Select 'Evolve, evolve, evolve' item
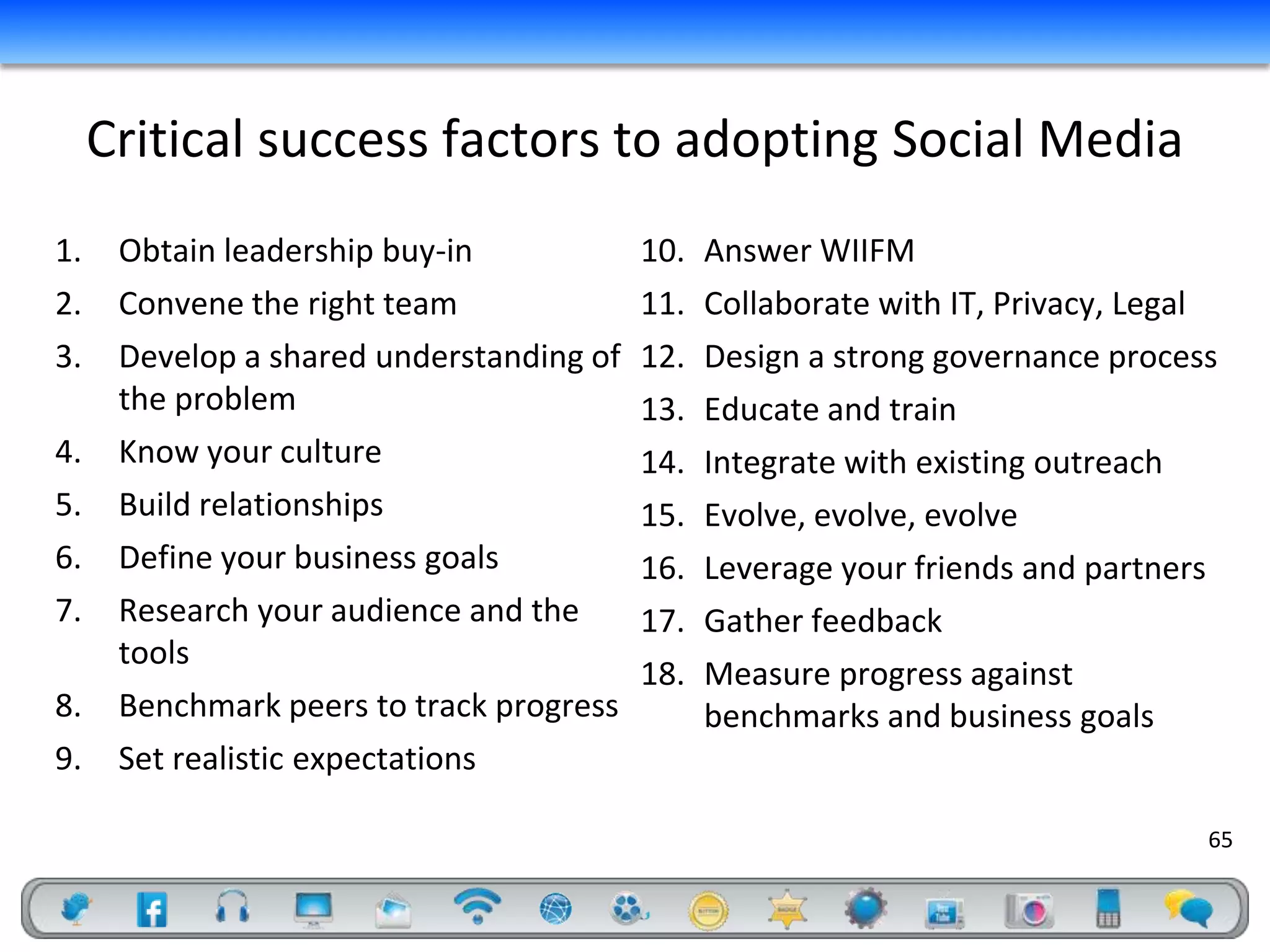The height and width of the screenshot is (952, 1270). click(x=860, y=516)
